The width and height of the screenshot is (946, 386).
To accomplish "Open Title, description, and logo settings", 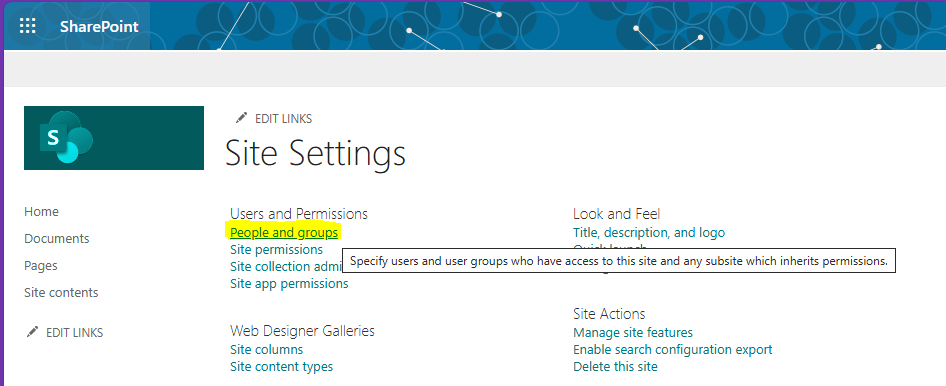I will (649, 232).
